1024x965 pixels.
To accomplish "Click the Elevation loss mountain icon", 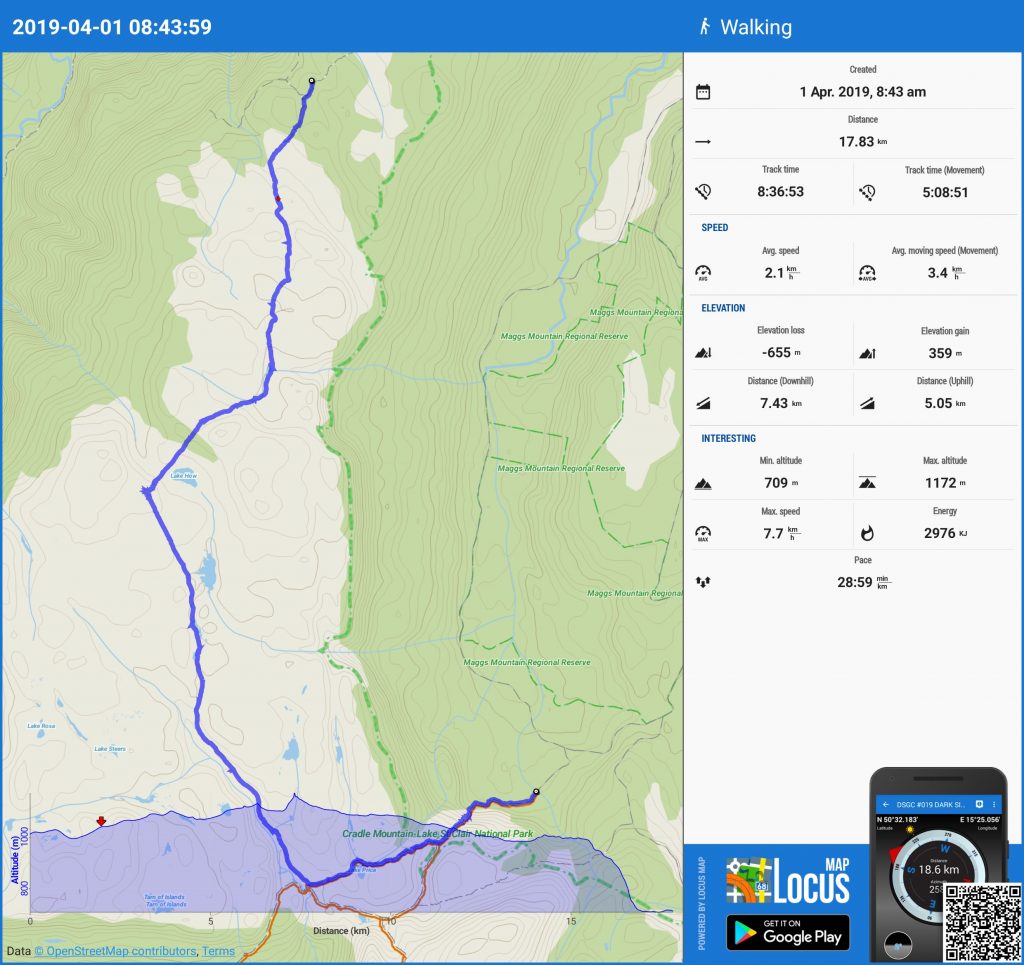I will [x=703, y=353].
